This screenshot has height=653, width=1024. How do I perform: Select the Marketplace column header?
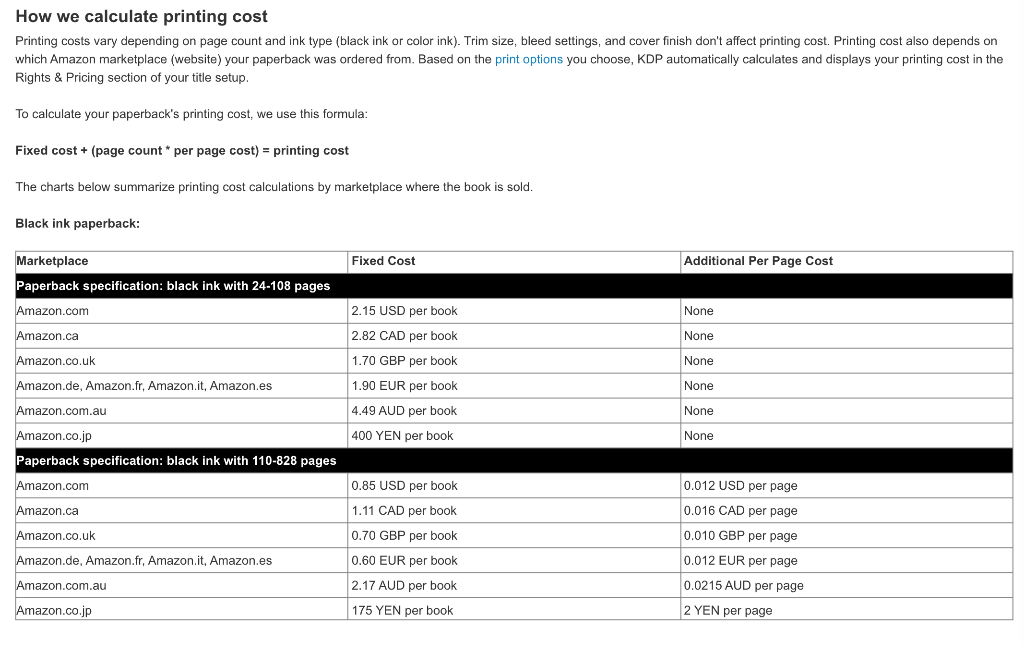182,261
